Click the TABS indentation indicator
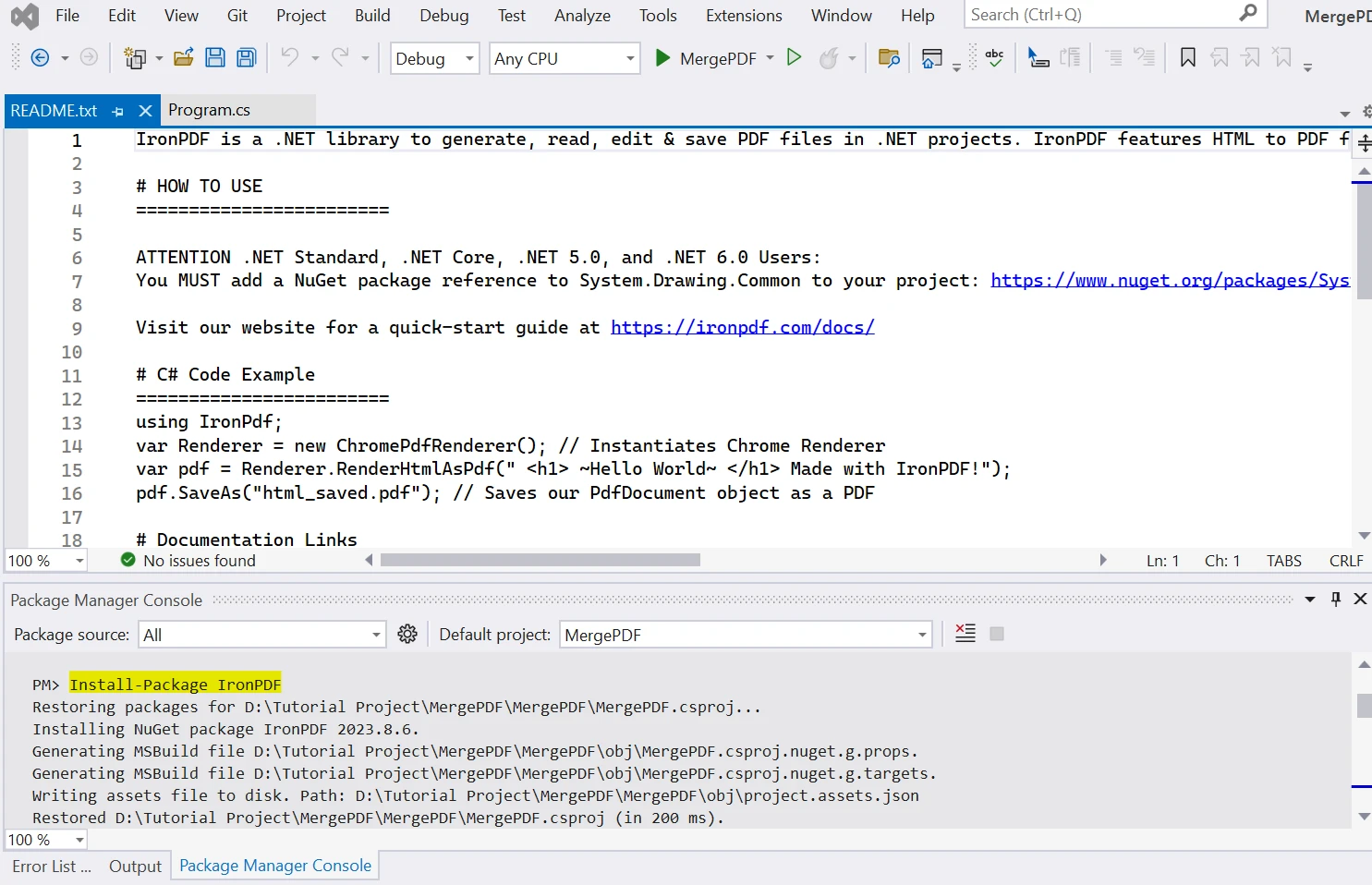Image resolution: width=1372 pixels, height=885 pixels. (1284, 561)
